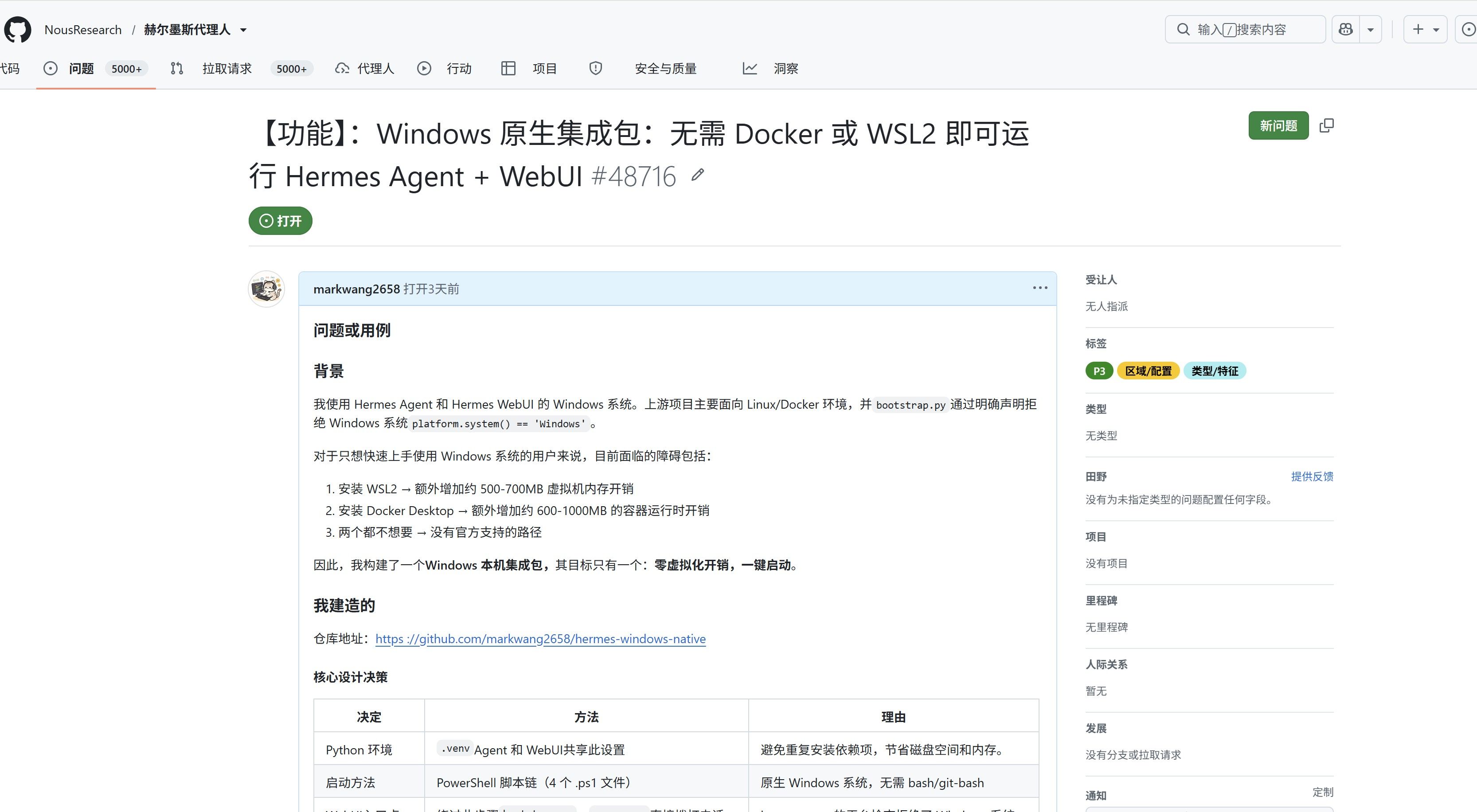Click the graph insights icon
The height and width of the screenshot is (812, 1477).
[x=750, y=69]
